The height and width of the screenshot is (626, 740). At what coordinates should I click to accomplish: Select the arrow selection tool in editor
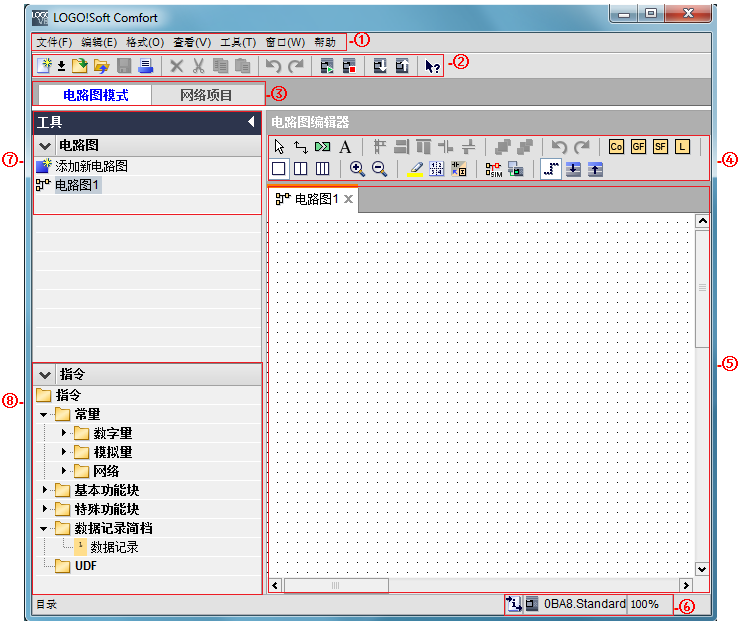279,147
